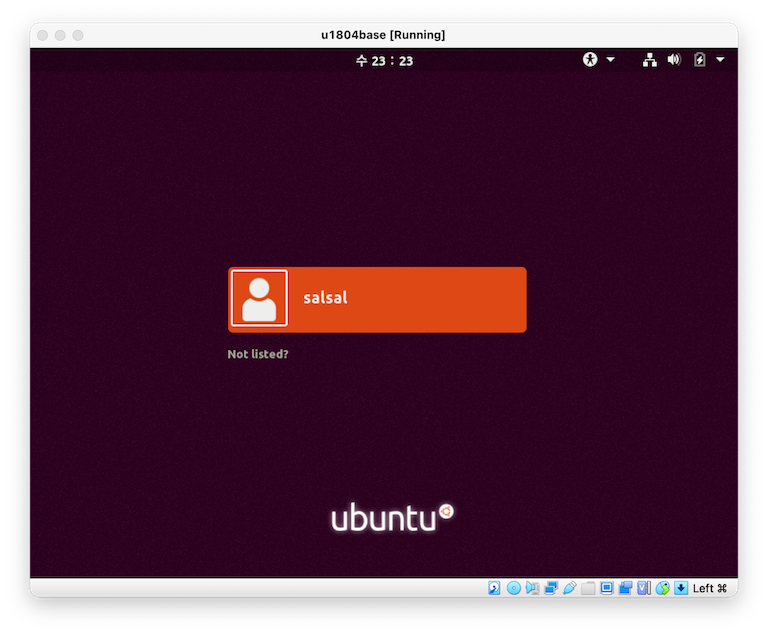The image size is (768, 634).
Task: Click the shared folders icon in VirtualBox status bar
Action: coord(588,588)
